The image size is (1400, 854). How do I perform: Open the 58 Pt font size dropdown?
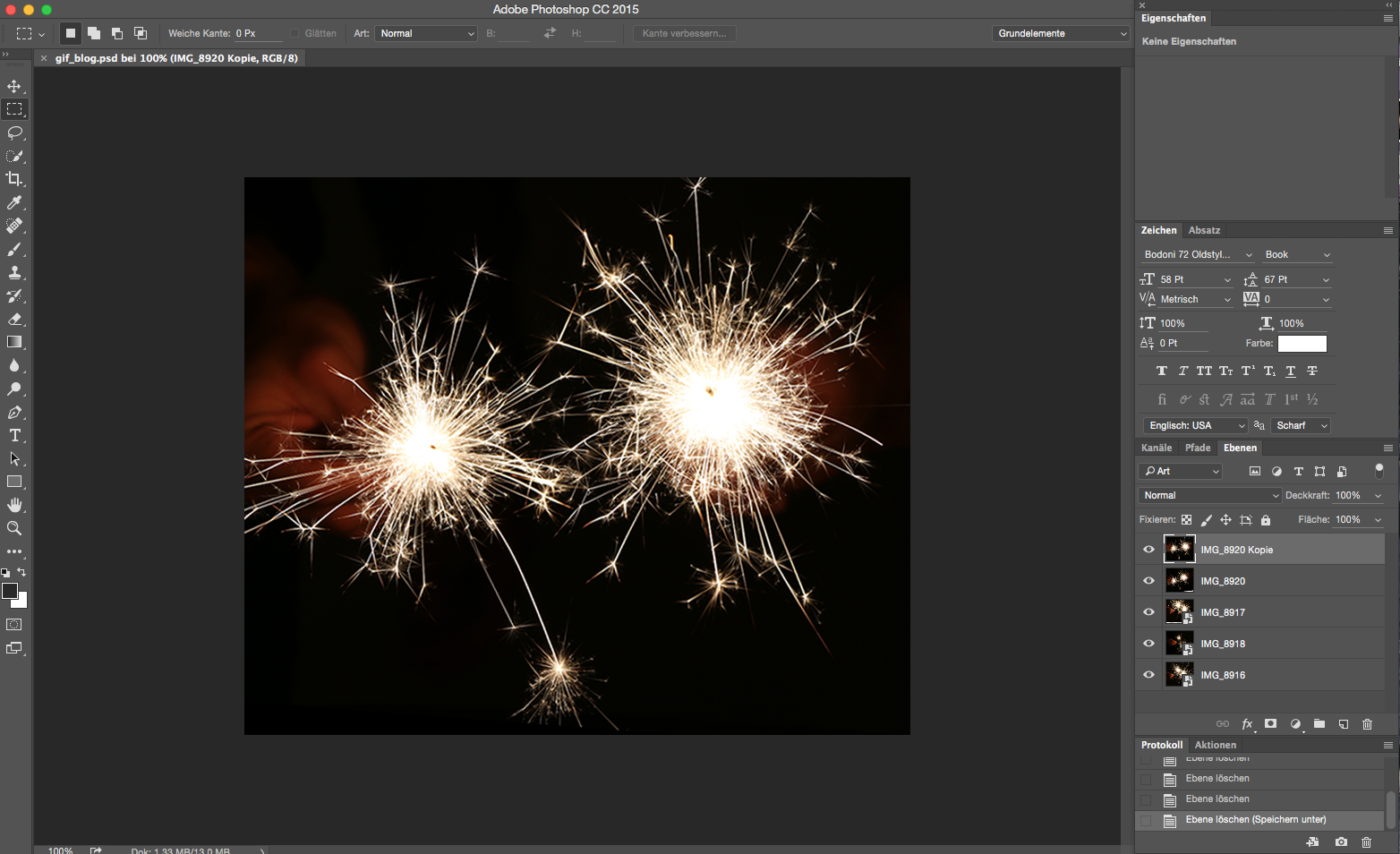click(x=1227, y=280)
